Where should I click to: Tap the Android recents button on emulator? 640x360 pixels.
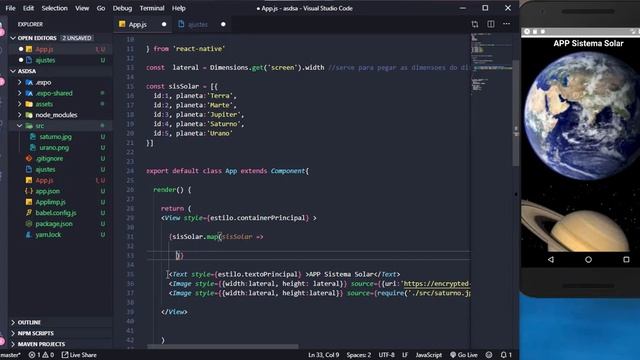pos(626,260)
